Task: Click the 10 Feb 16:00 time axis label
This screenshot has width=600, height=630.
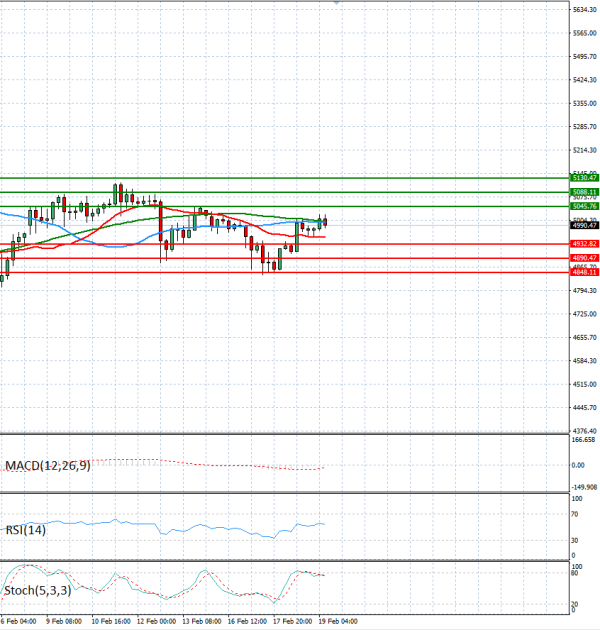Action: [109, 622]
